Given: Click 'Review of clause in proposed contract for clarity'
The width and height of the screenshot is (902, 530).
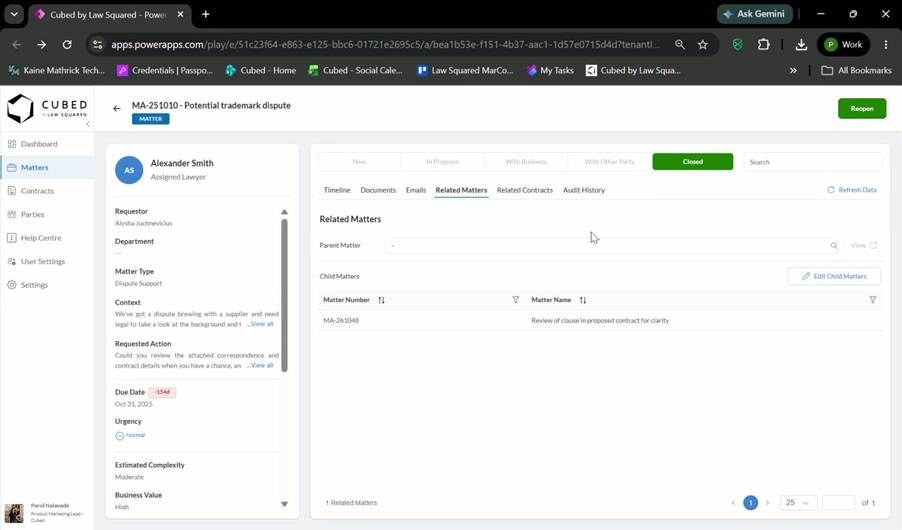Looking at the screenshot, I should tap(600, 321).
